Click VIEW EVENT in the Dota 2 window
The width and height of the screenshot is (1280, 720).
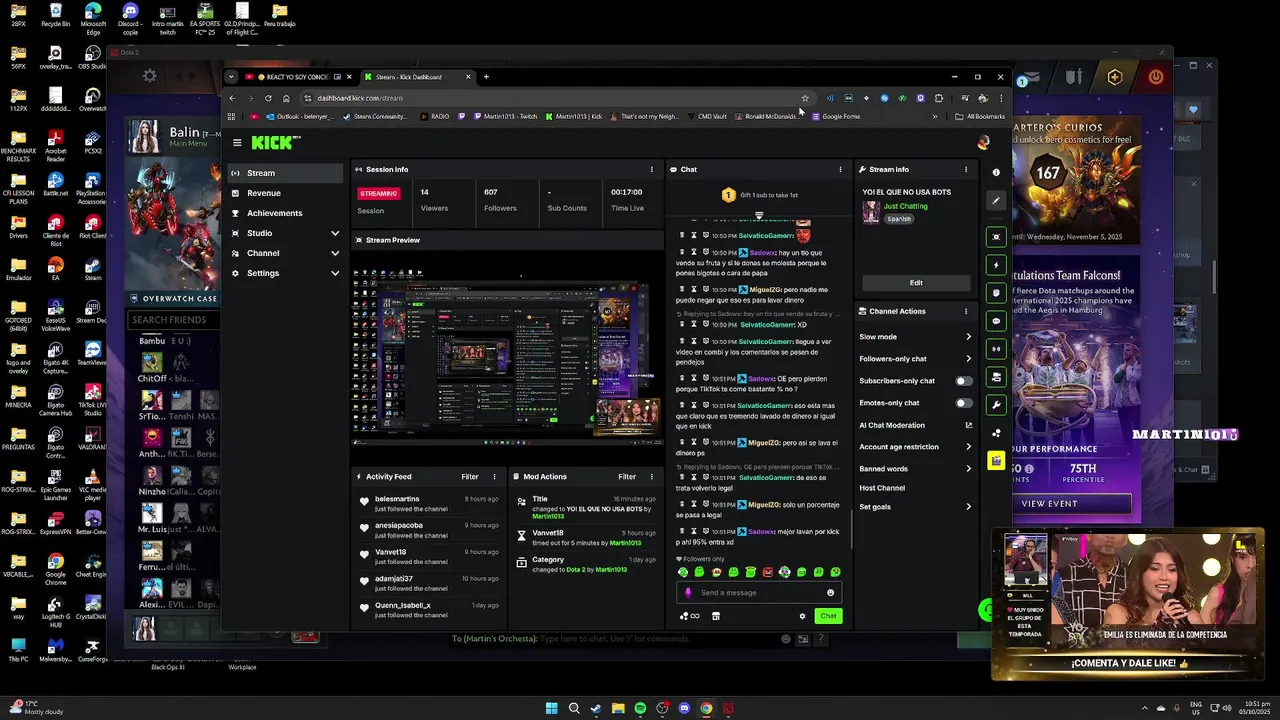coord(1050,504)
